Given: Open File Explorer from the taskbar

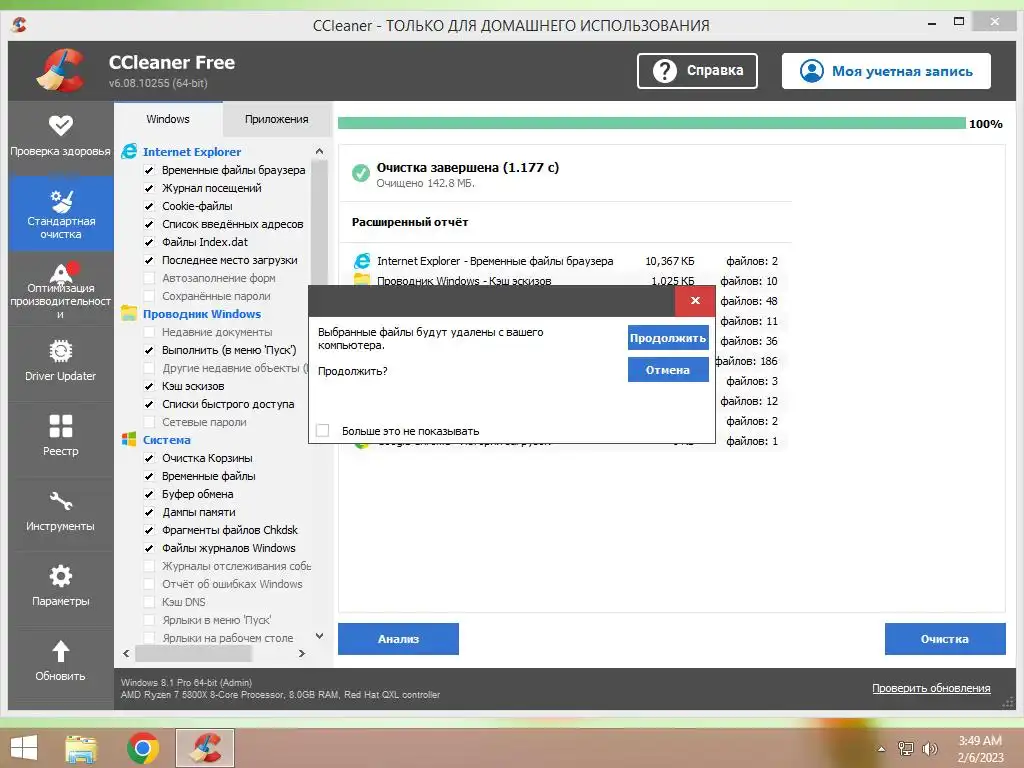Looking at the screenshot, I should click(81, 748).
